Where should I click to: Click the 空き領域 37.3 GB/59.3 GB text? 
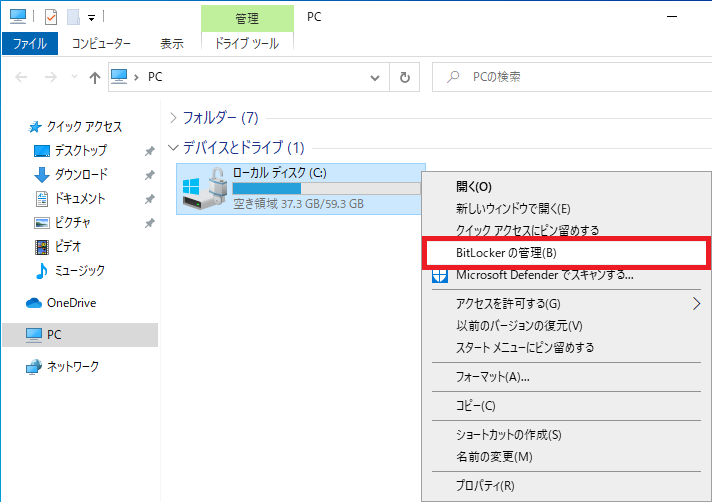click(298, 204)
